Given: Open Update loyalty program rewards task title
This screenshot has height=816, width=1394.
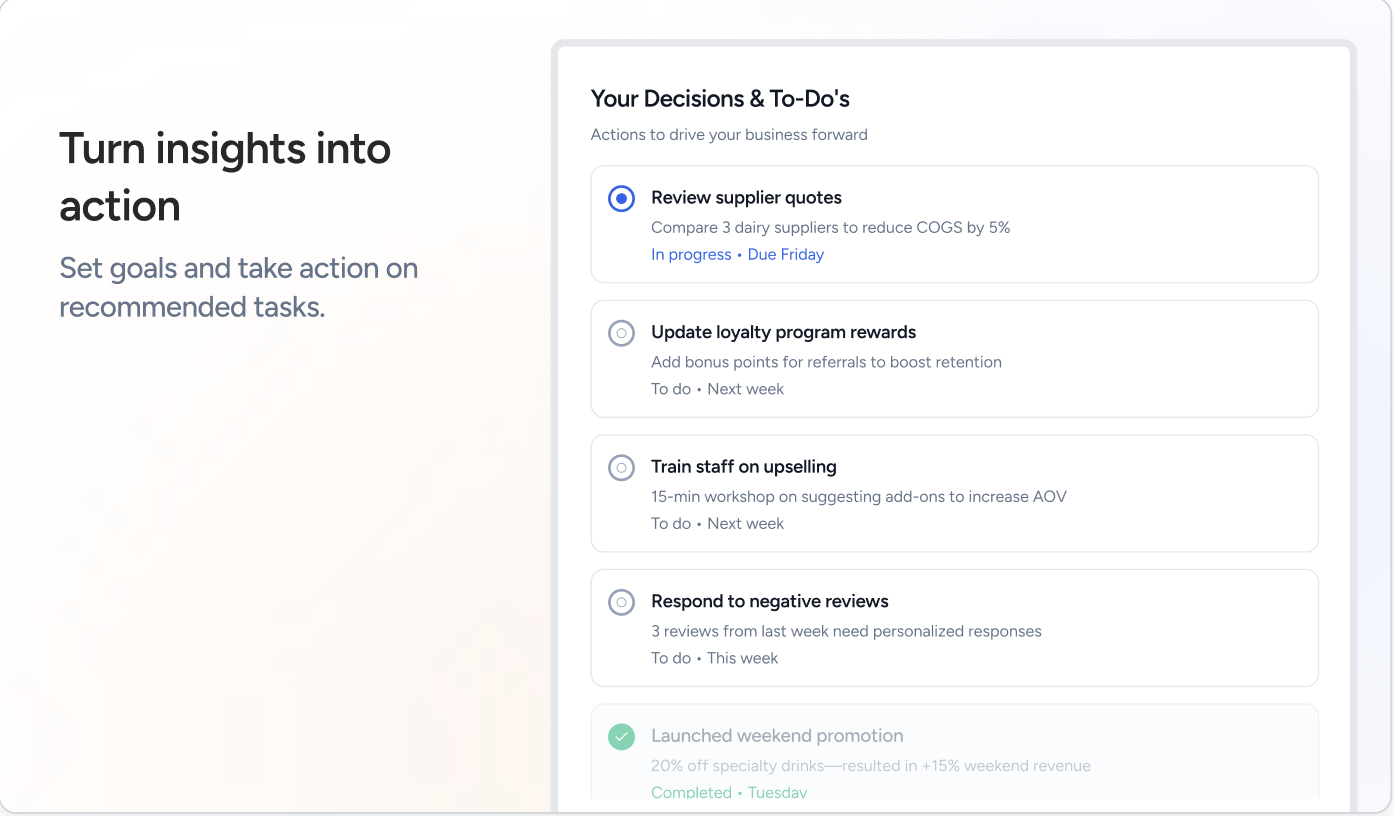Looking at the screenshot, I should pos(783,332).
